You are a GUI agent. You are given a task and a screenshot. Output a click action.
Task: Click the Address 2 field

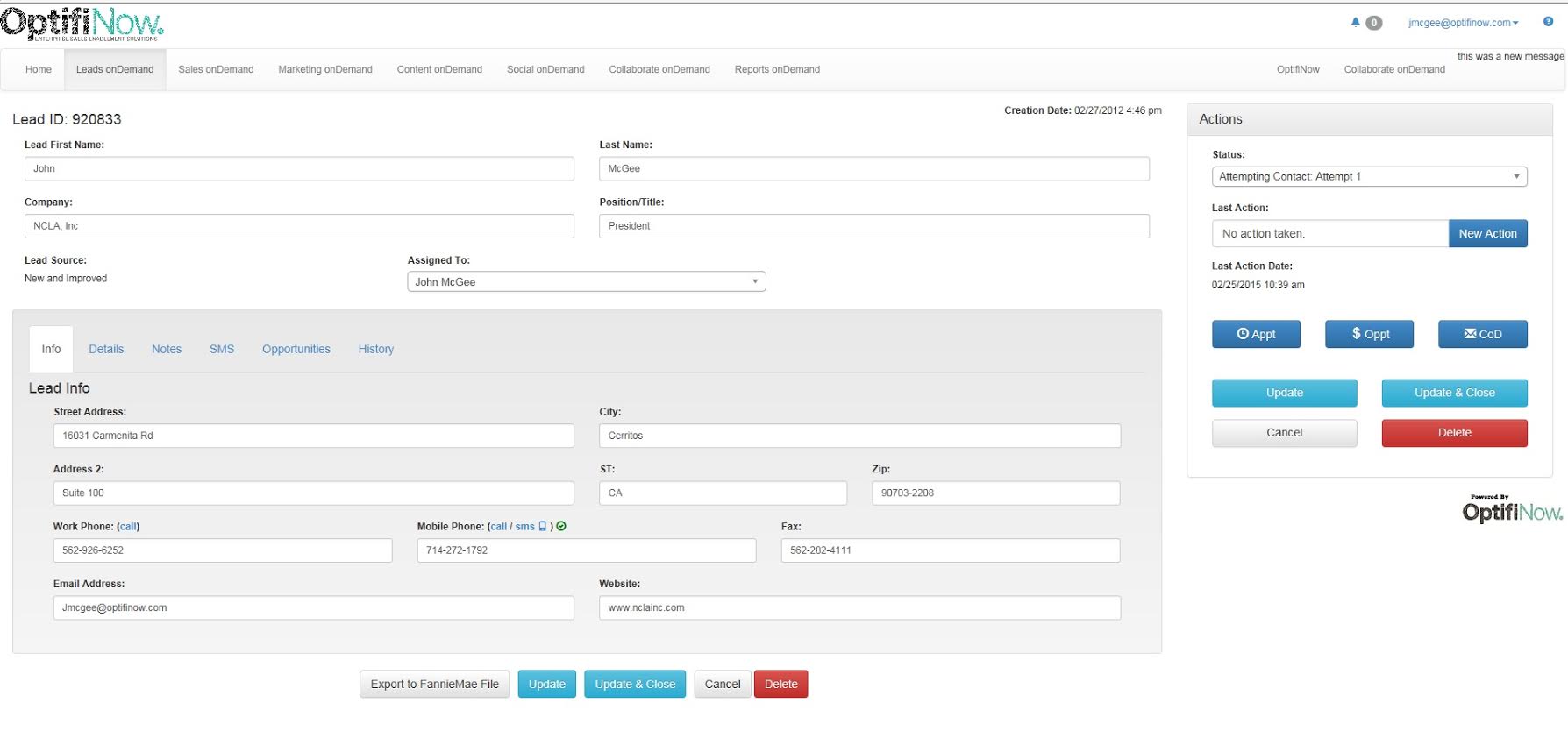(314, 493)
